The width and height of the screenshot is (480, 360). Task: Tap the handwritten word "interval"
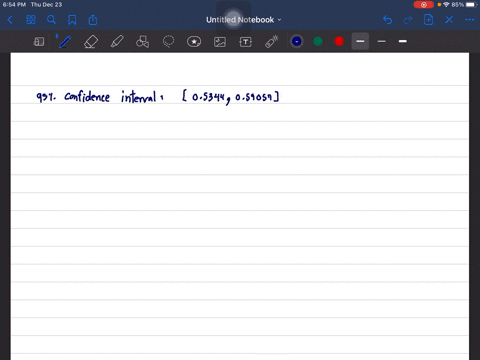tap(139, 97)
